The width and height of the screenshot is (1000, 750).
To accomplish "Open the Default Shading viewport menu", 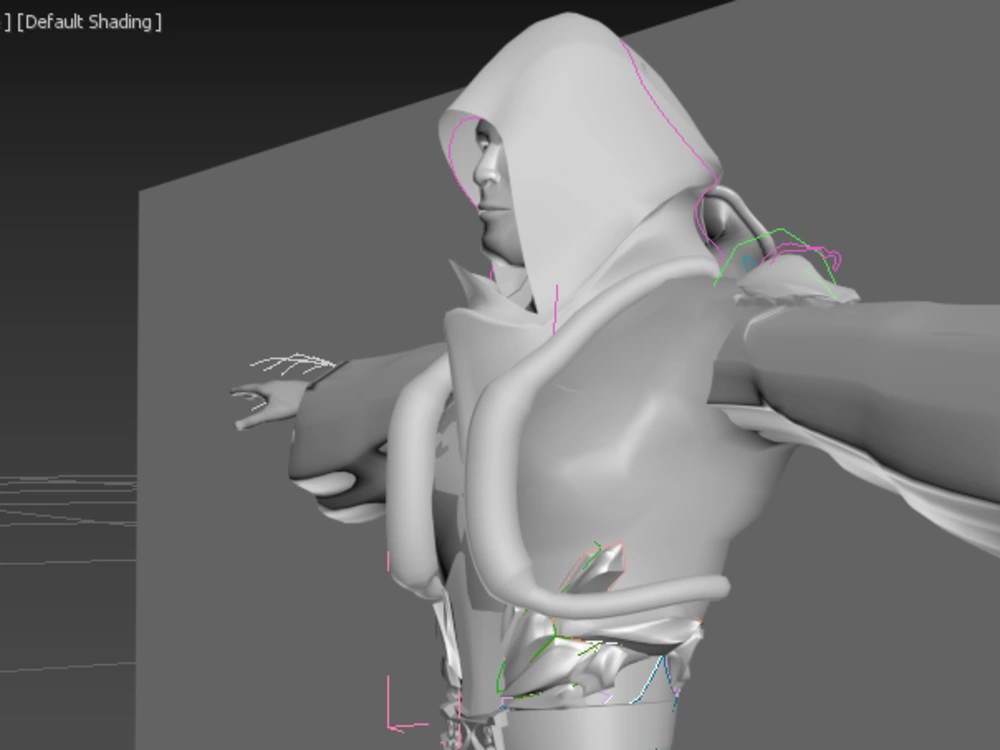I will (x=89, y=22).
